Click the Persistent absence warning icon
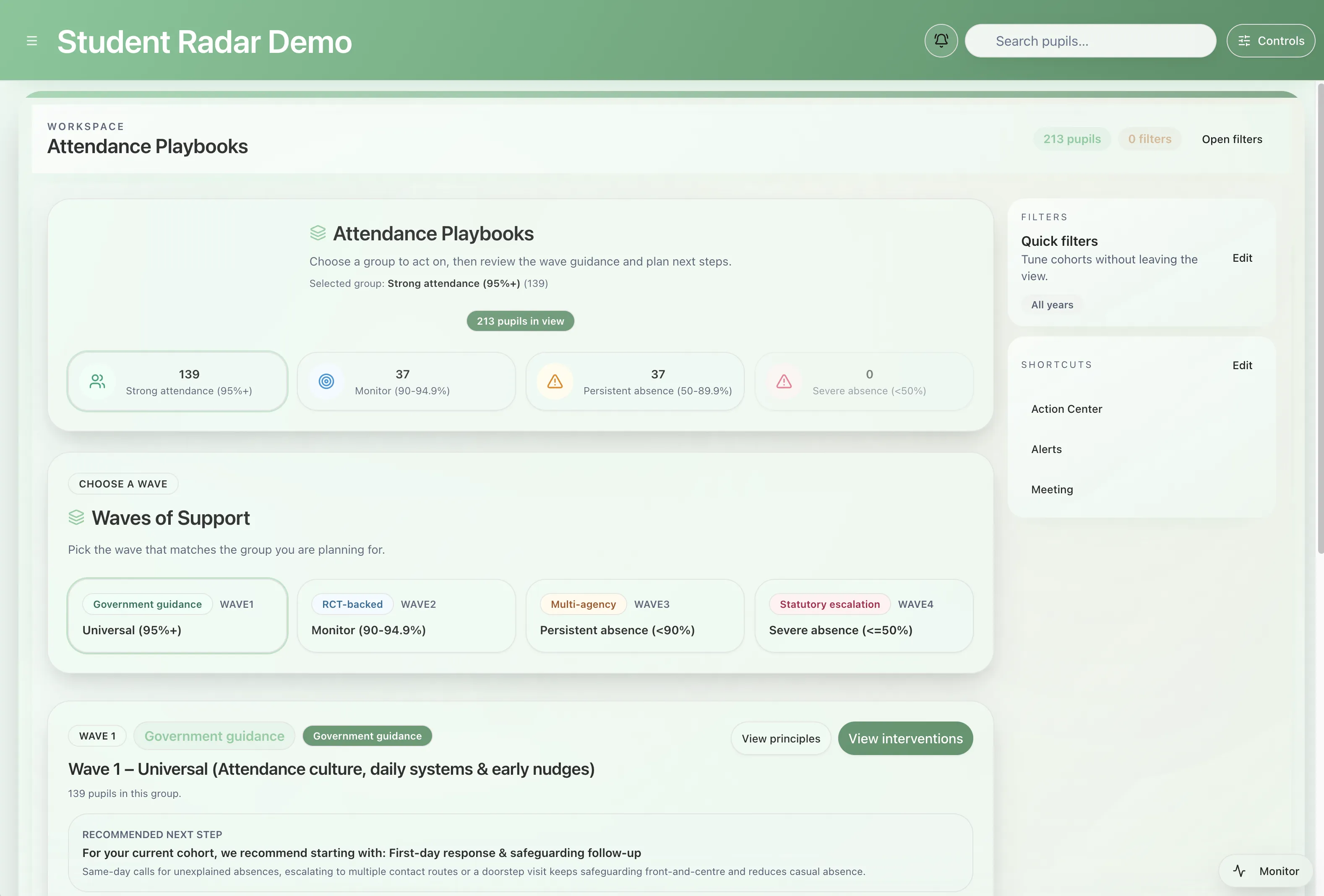This screenshot has height=896, width=1324. click(555, 382)
